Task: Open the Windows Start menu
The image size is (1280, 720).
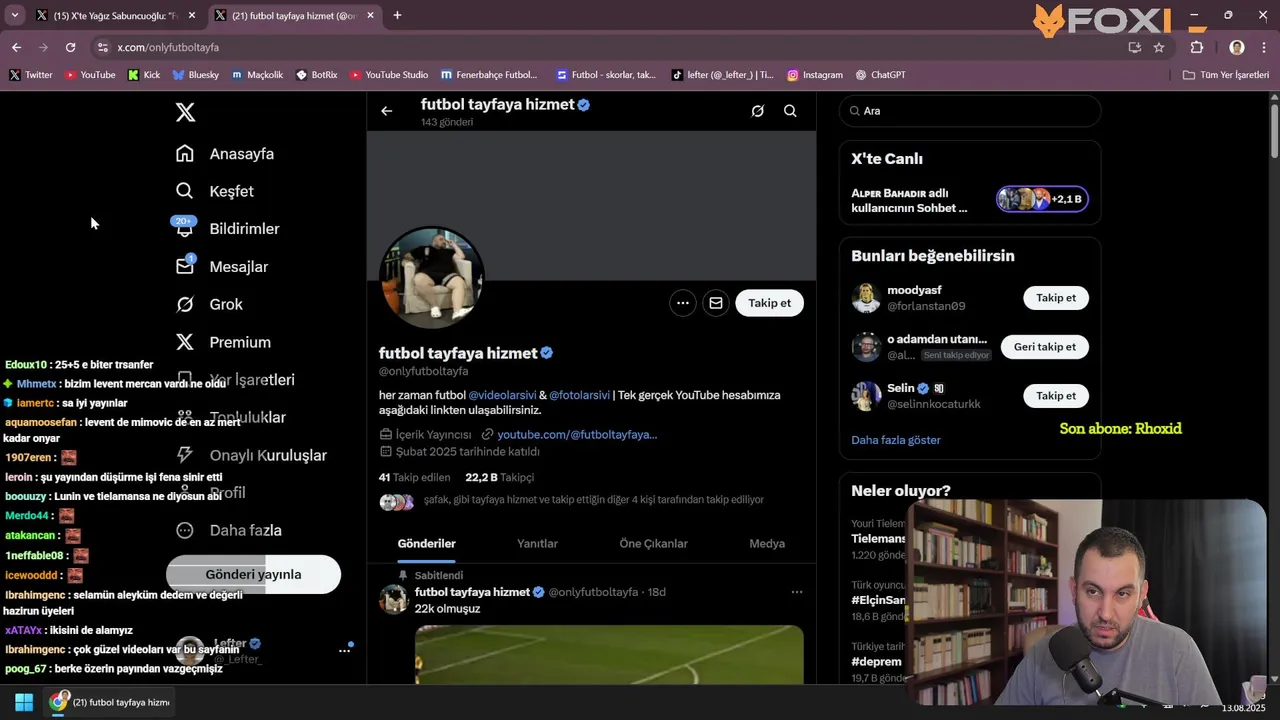Action: pos(24,702)
